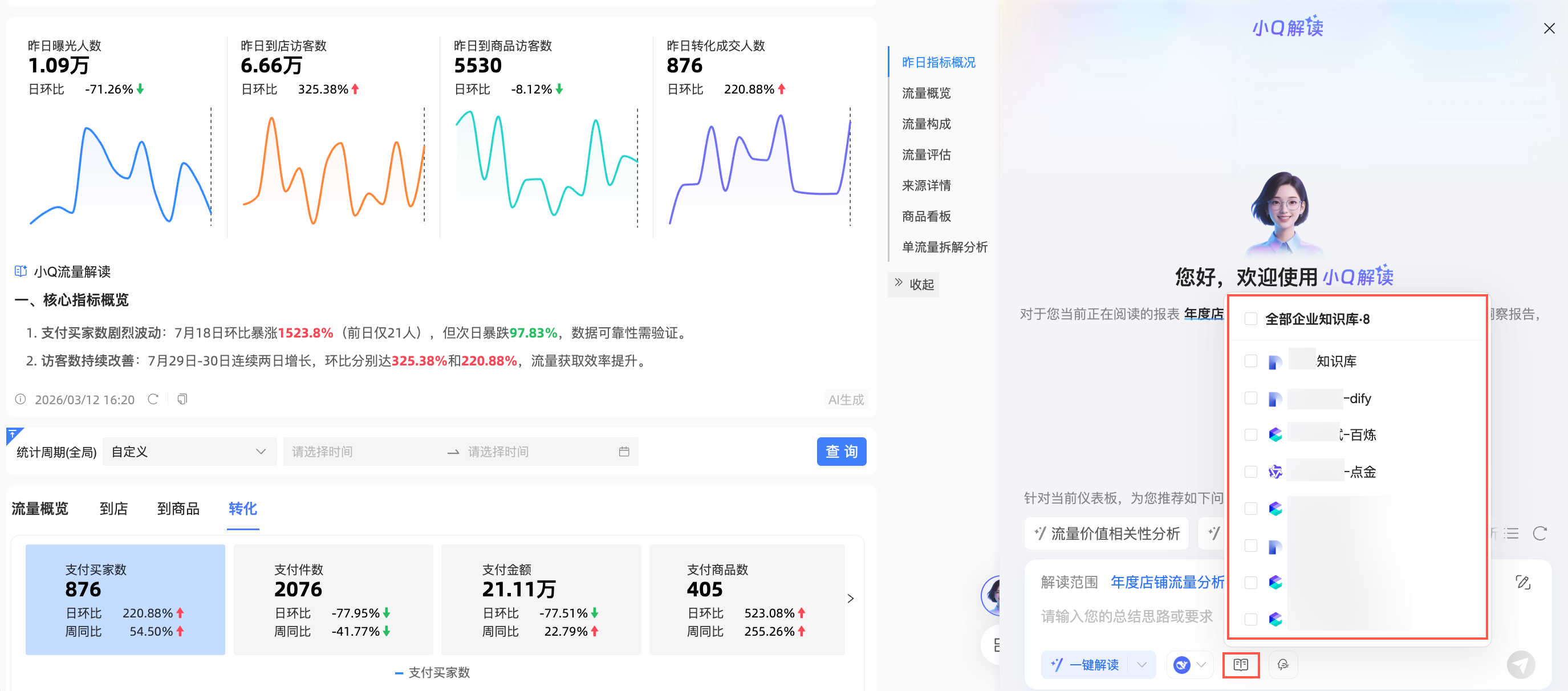Switch to the 到商品 tab

(x=178, y=509)
